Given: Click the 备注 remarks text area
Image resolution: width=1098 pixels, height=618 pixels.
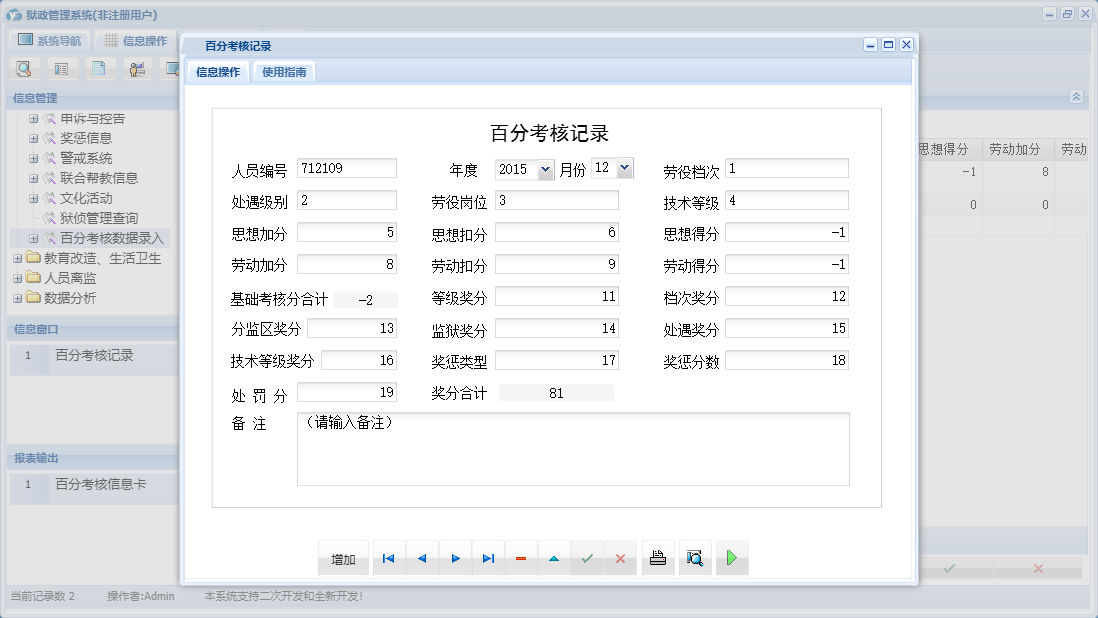Looking at the screenshot, I should (573, 449).
